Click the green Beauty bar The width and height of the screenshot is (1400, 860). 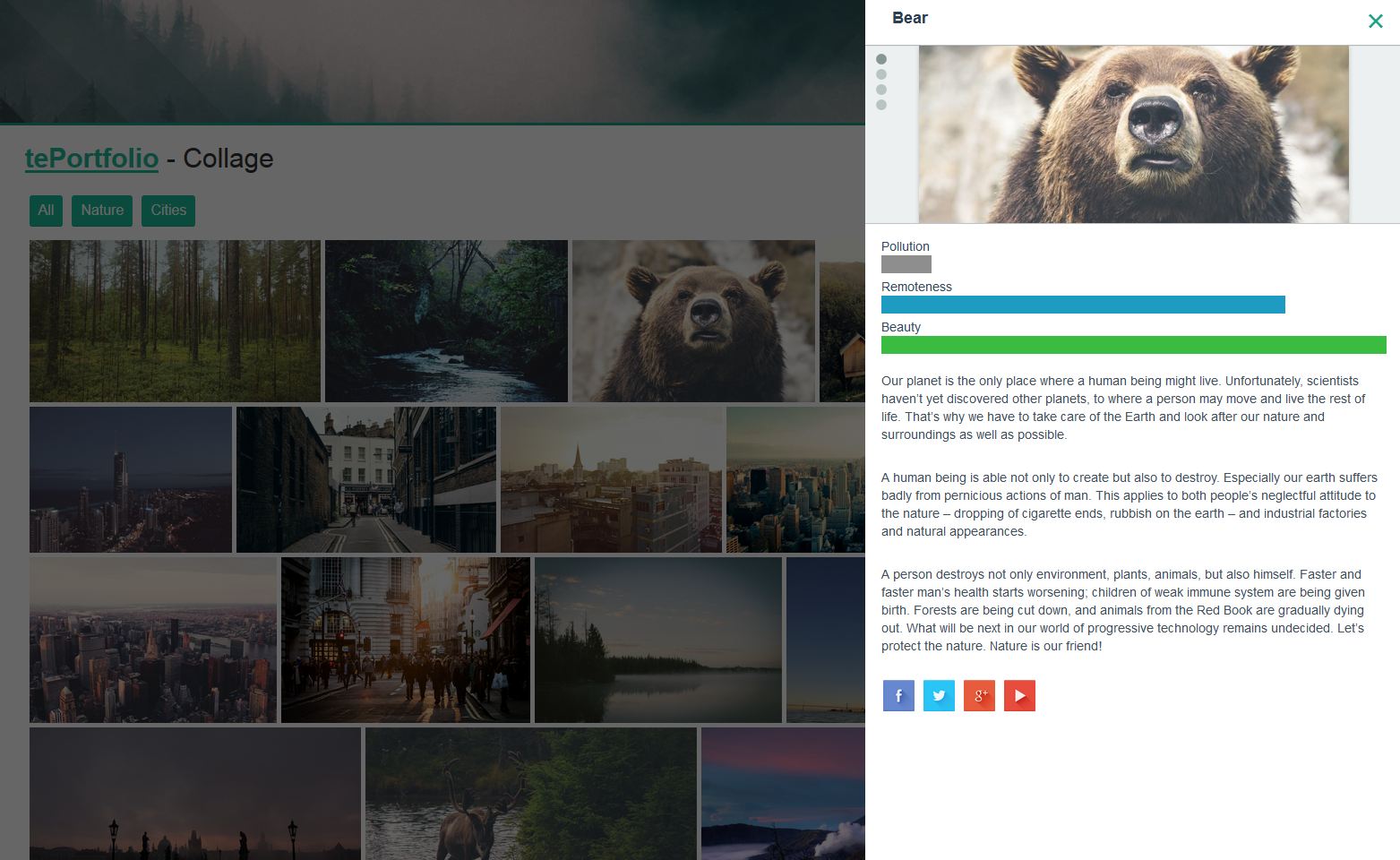pos(1134,345)
